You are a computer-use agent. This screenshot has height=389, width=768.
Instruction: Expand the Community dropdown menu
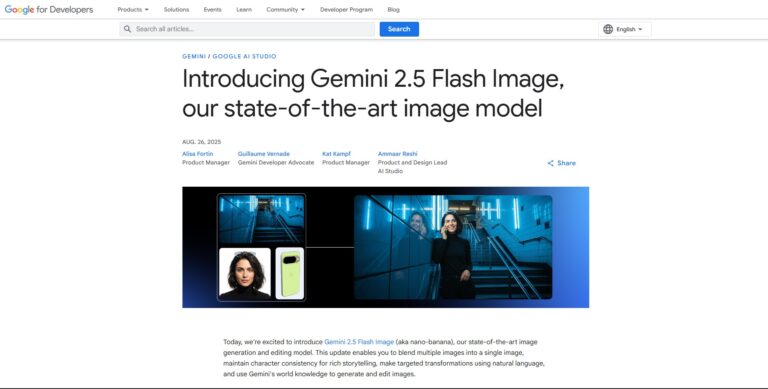pos(286,9)
